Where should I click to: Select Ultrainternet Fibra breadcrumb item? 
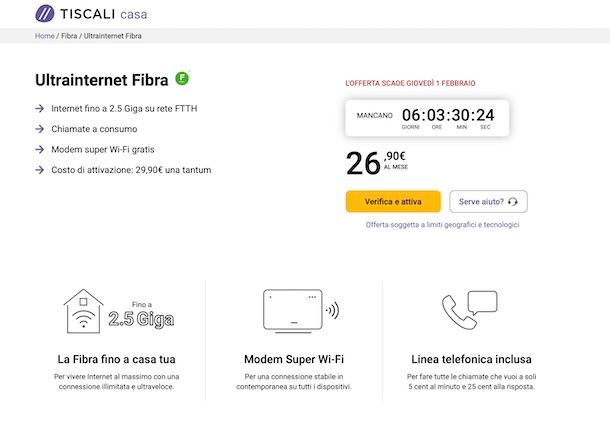click(x=113, y=36)
